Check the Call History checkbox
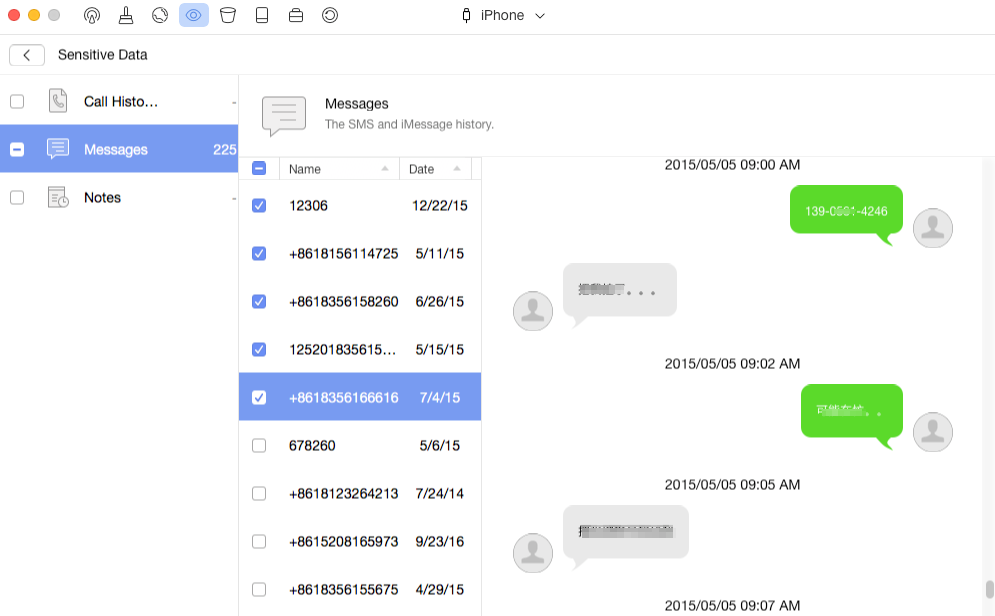 tap(17, 101)
